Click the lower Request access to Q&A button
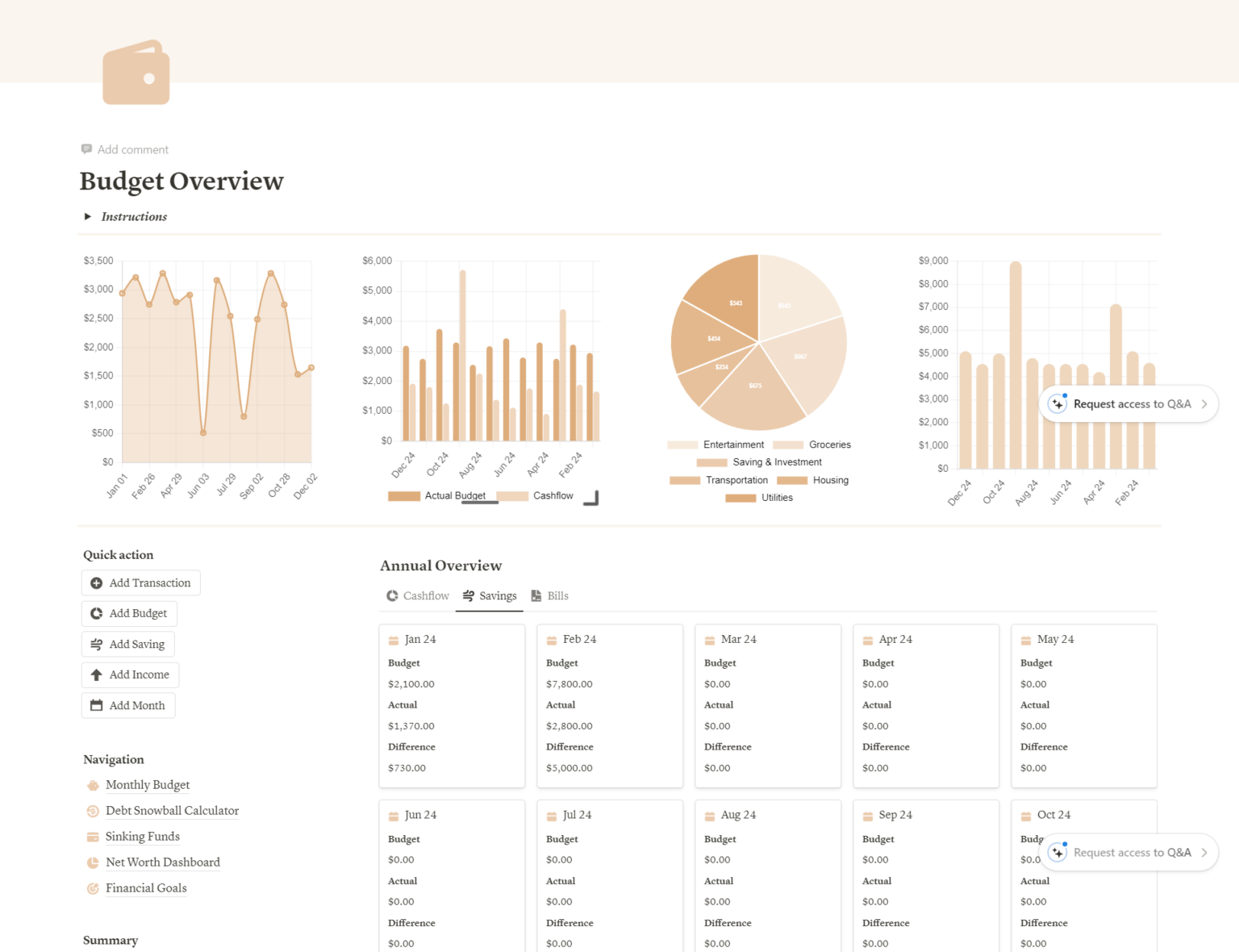This screenshot has height=952, width=1239. [1128, 853]
